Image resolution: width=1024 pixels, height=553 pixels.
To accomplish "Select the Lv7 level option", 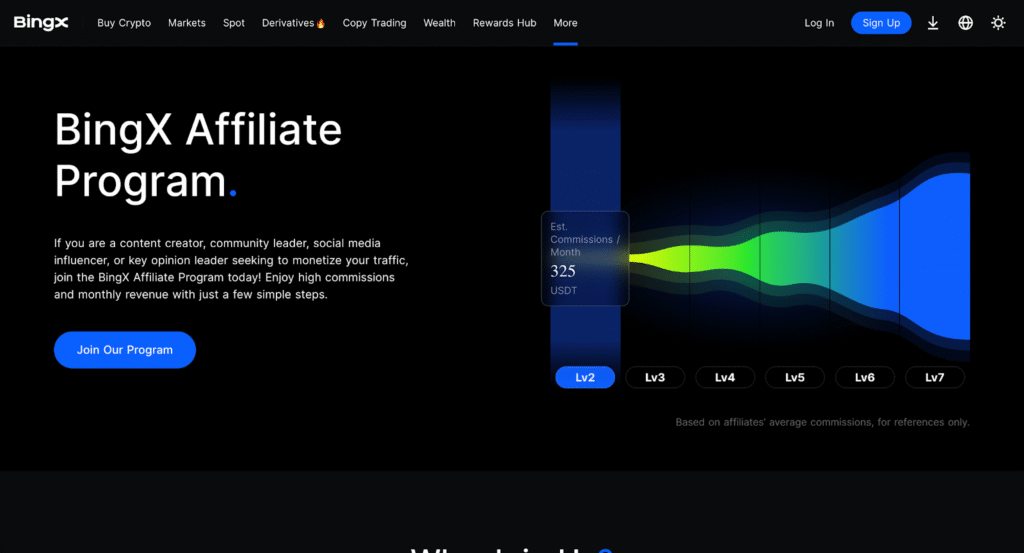I will [935, 377].
